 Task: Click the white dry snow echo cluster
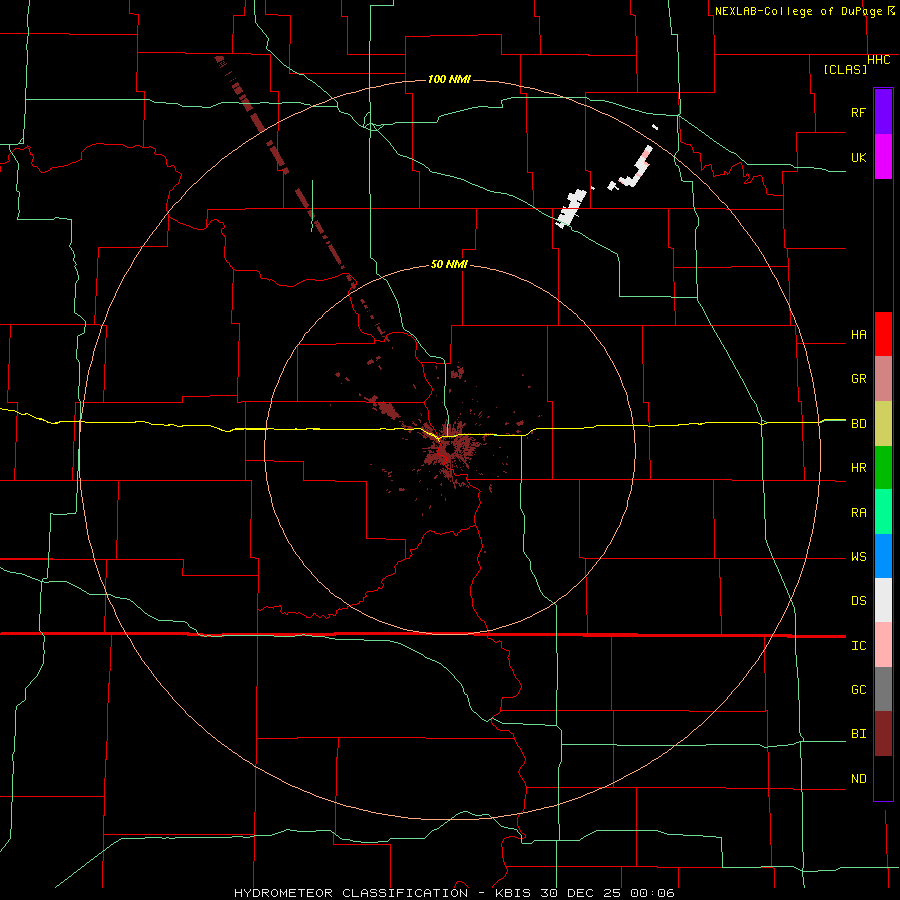pyautogui.click(x=572, y=207)
